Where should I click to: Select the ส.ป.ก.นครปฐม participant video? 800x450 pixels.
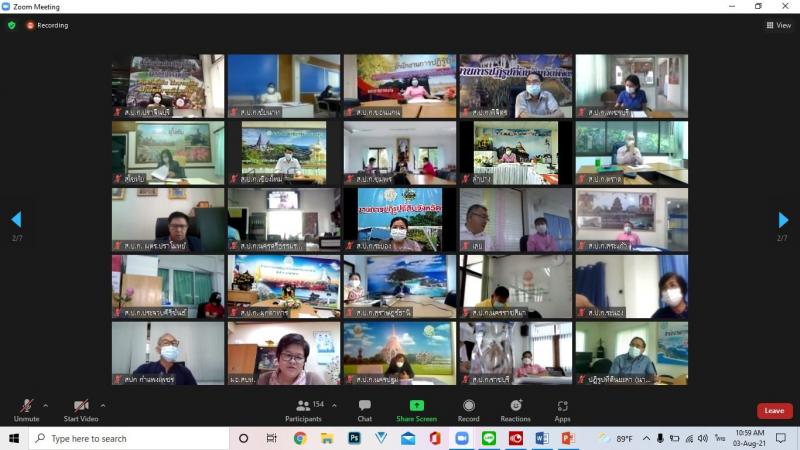click(400, 353)
